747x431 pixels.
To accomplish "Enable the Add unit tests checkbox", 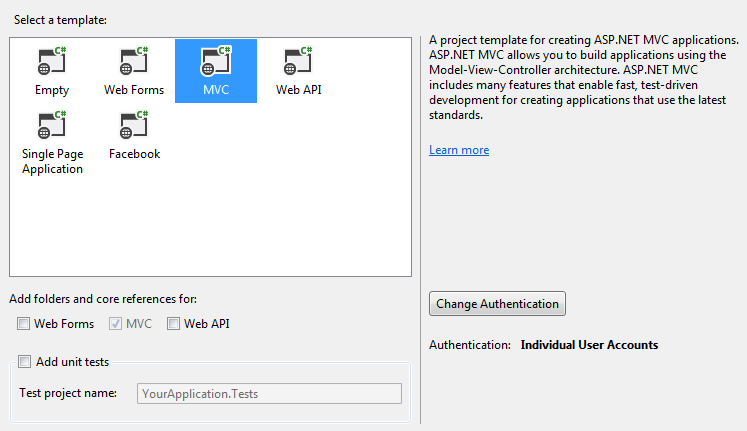I will coord(24,361).
